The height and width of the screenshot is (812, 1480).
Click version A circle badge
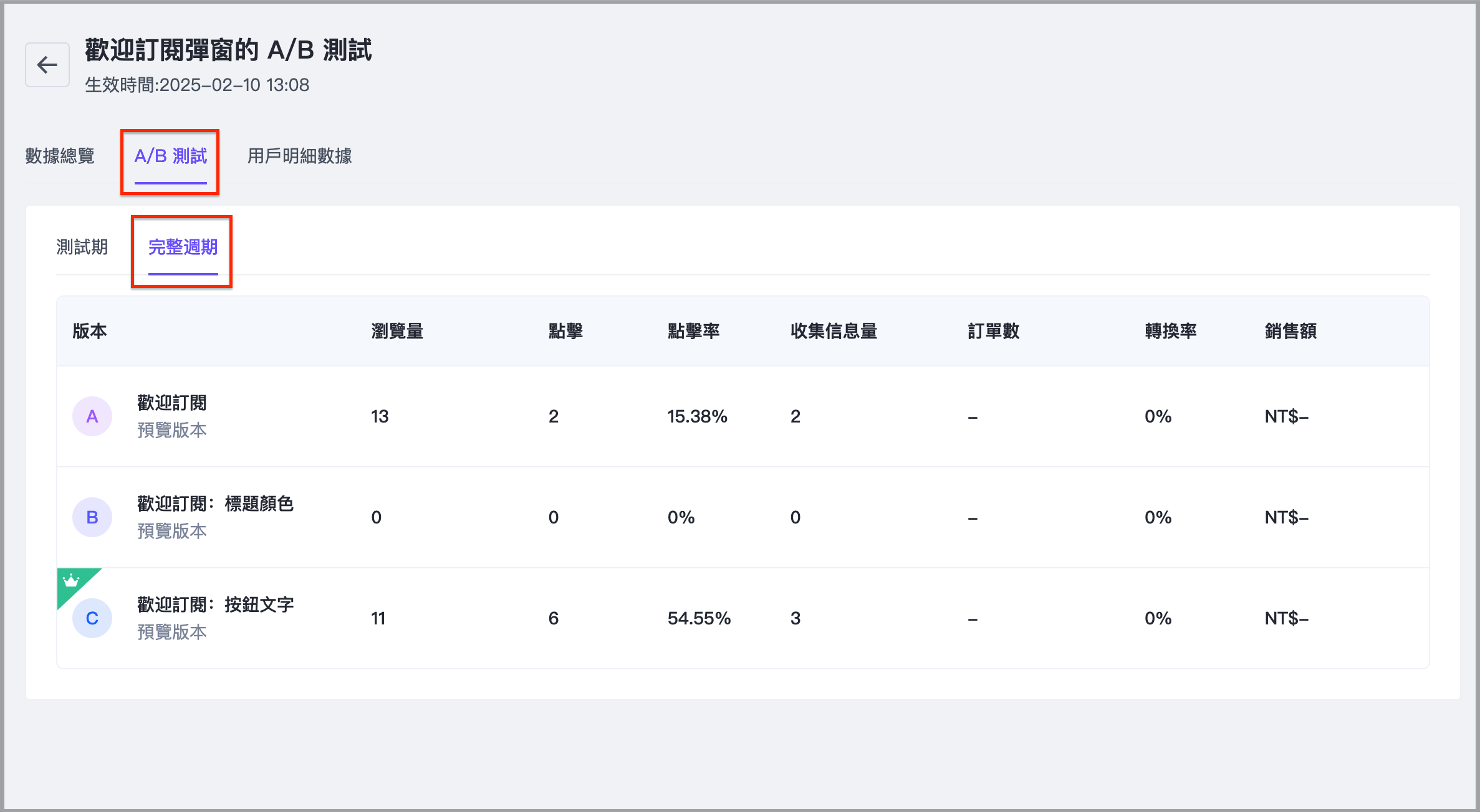(92, 416)
